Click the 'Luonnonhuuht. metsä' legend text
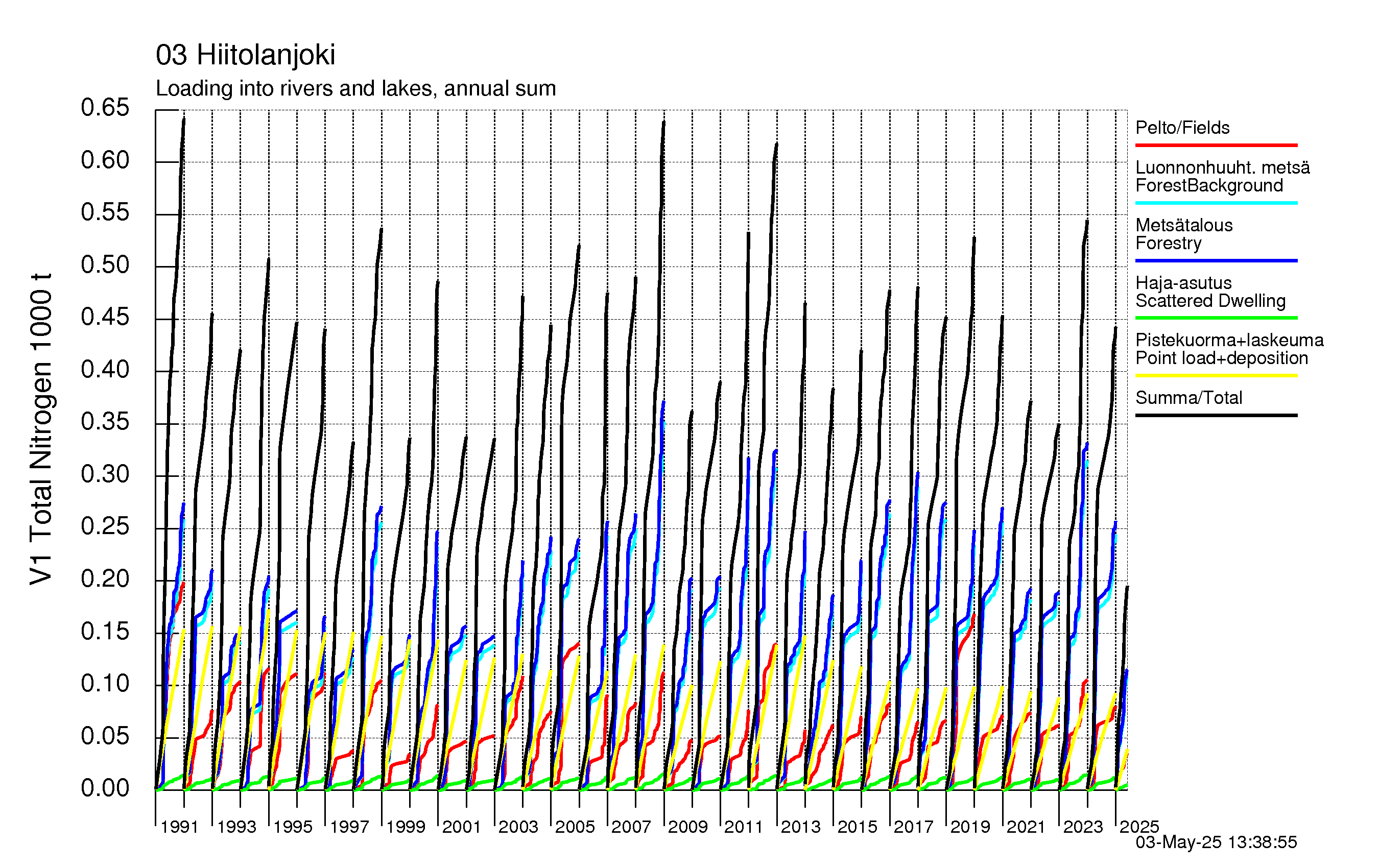The height and width of the screenshot is (868, 1379). 1223,168
